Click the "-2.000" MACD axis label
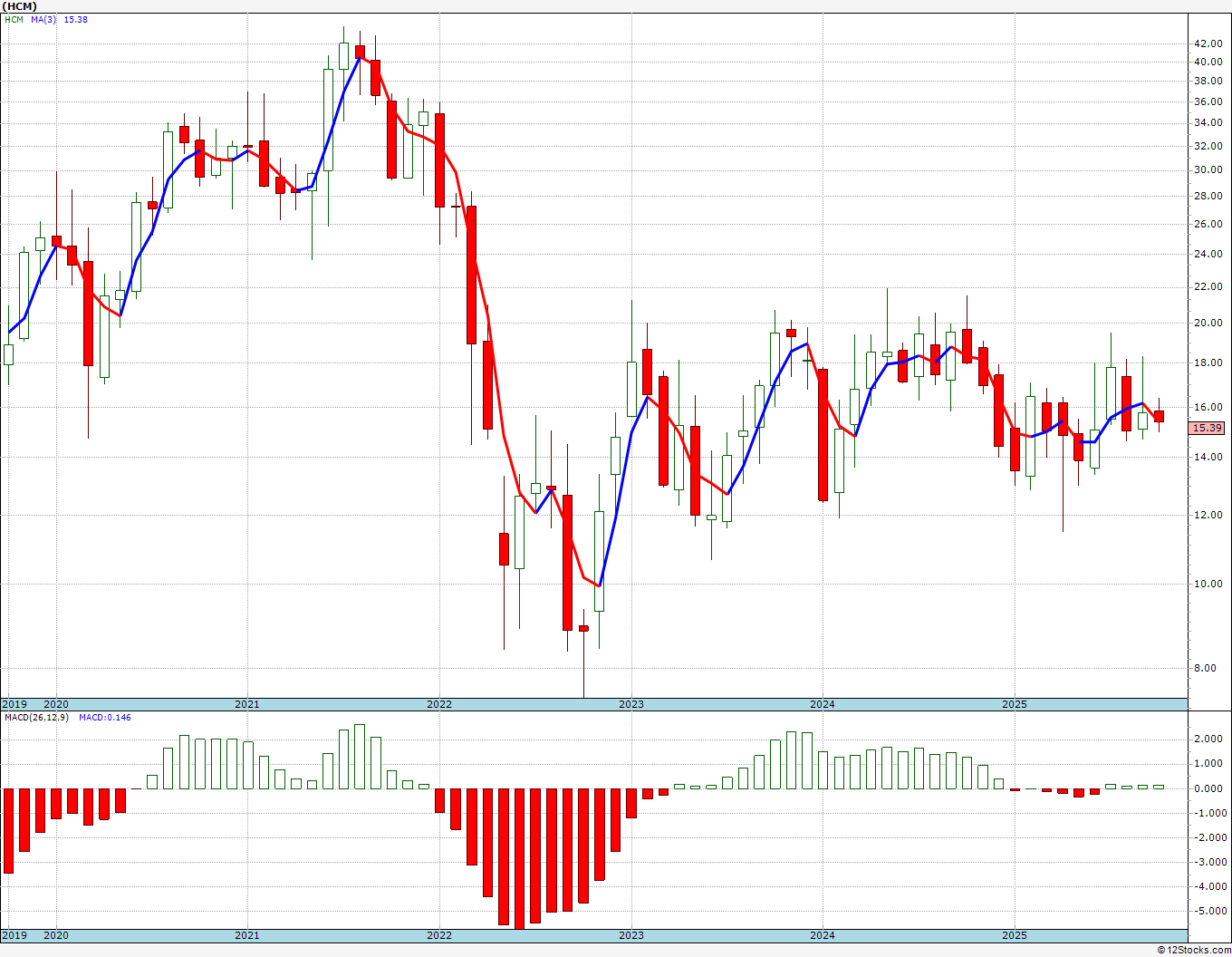The image size is (1232, 957). [1208, 837]
